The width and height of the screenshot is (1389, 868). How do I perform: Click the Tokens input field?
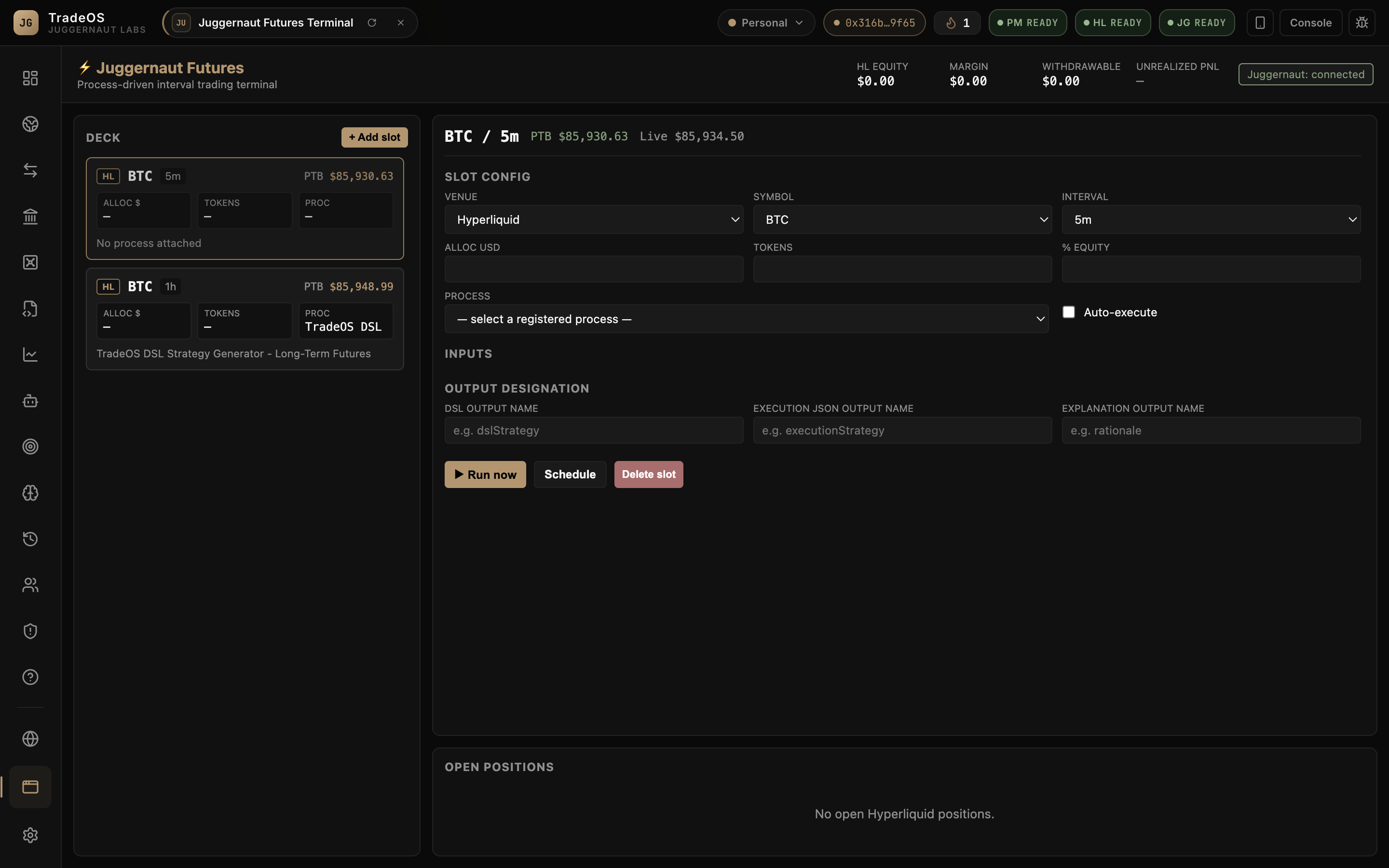pyautogui.click(x=902, y=269)
